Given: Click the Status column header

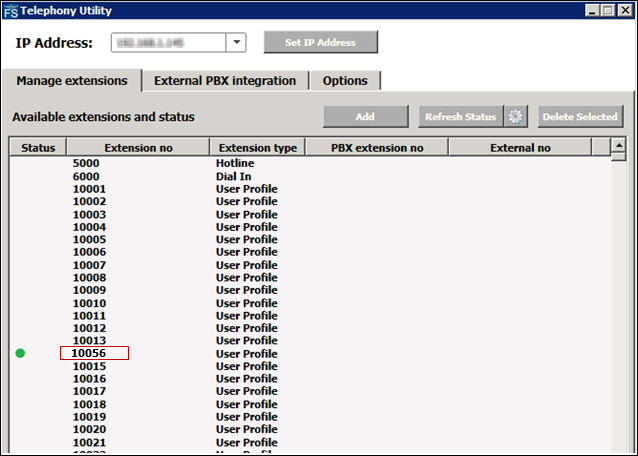Looking at the screenshot, I should 37,148.
